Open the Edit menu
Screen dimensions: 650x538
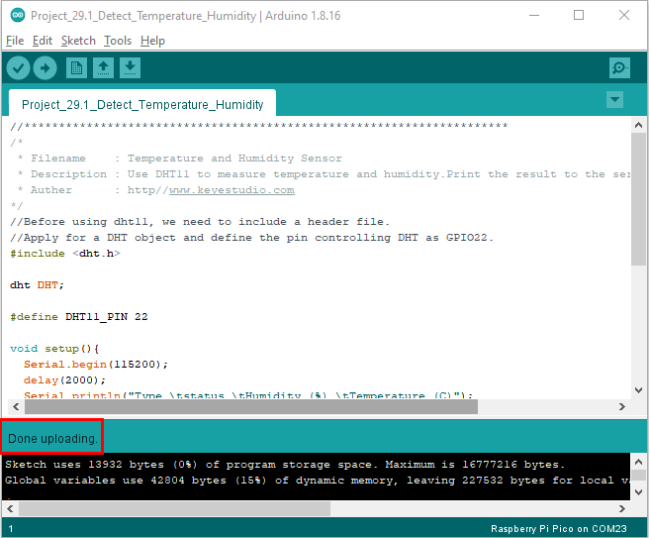[x=42, y=41]
